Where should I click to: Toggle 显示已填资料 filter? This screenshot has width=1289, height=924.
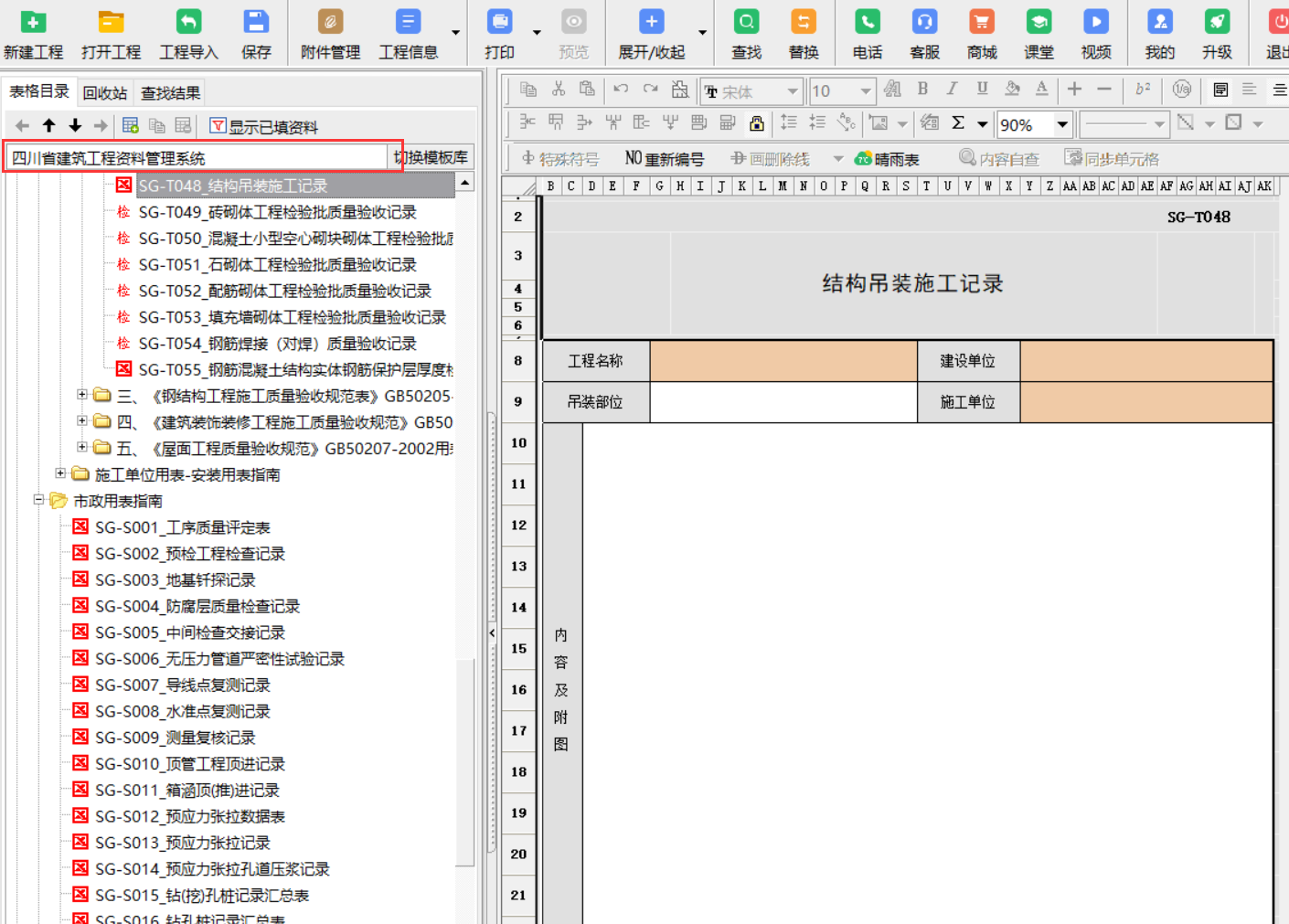click(263, 126)
